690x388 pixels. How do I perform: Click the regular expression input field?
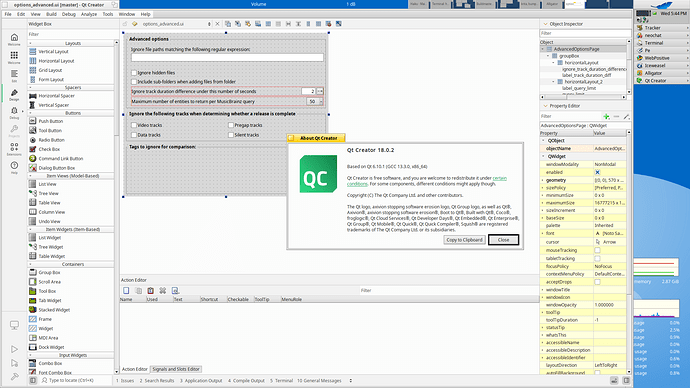[227, 58]
